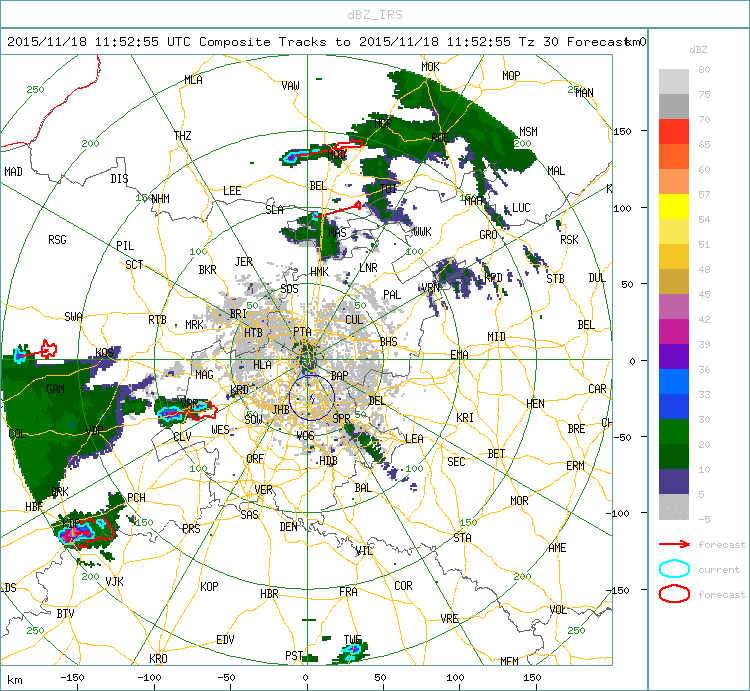Click the blue circle southeast of JHB

[x=311, y=398]
